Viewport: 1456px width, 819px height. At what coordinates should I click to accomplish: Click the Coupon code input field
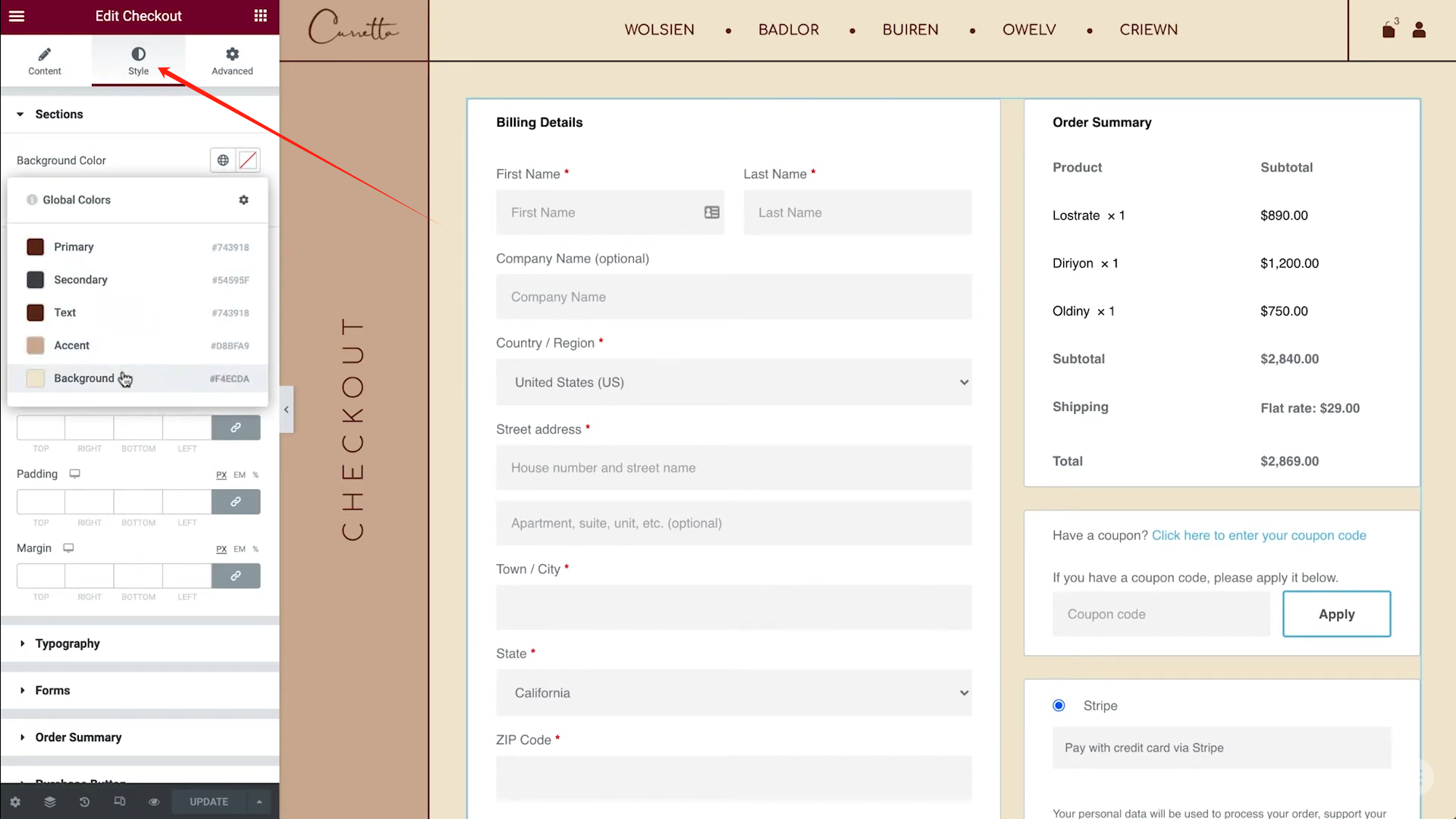[1160, 614]
